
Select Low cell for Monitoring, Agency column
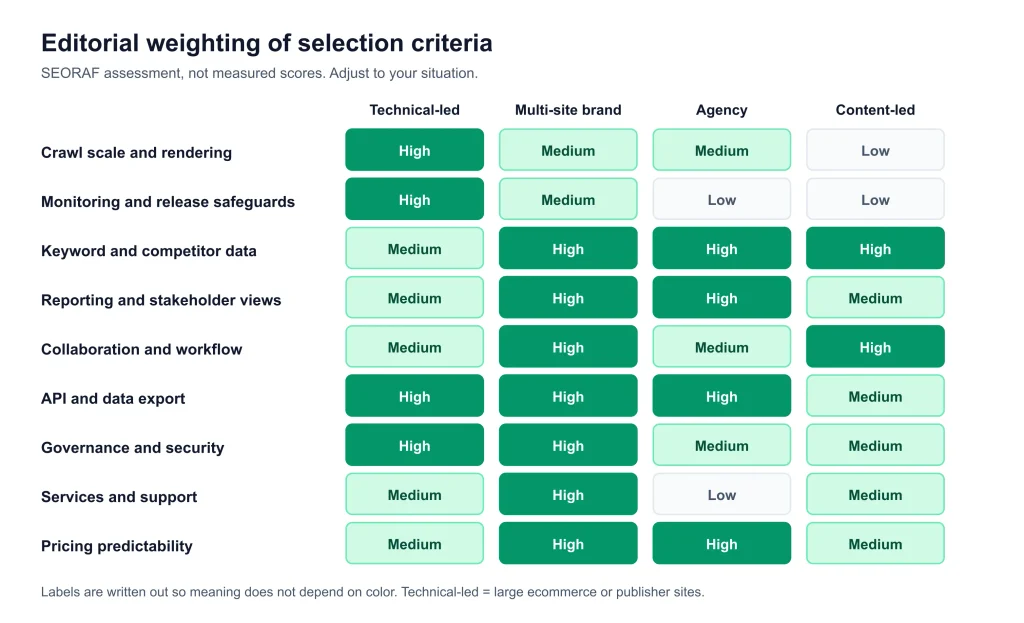[x=721, y=199]
